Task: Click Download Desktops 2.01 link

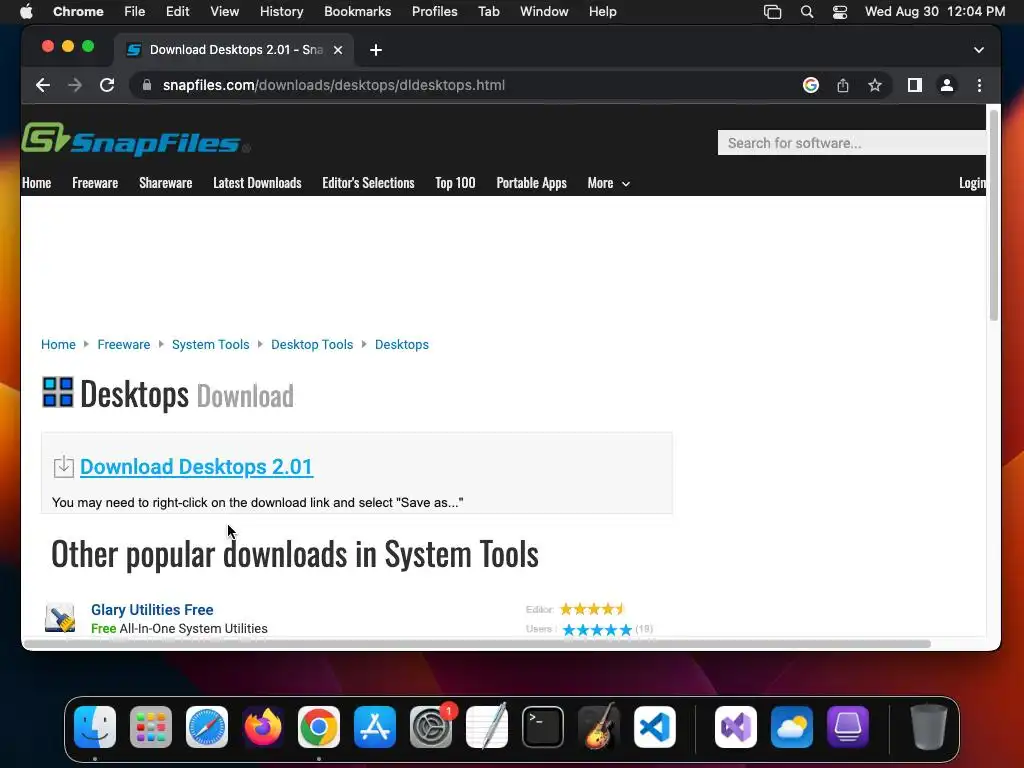Action: click(x=197, y=467)
